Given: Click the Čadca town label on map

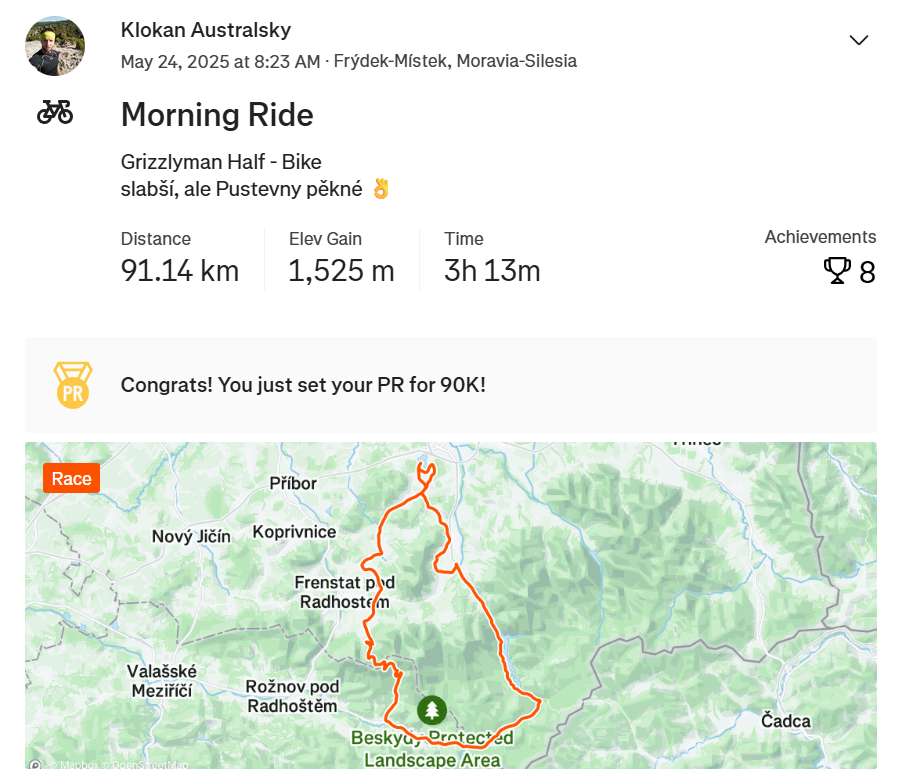Looking at the screenshot, I should pos(786,721).
